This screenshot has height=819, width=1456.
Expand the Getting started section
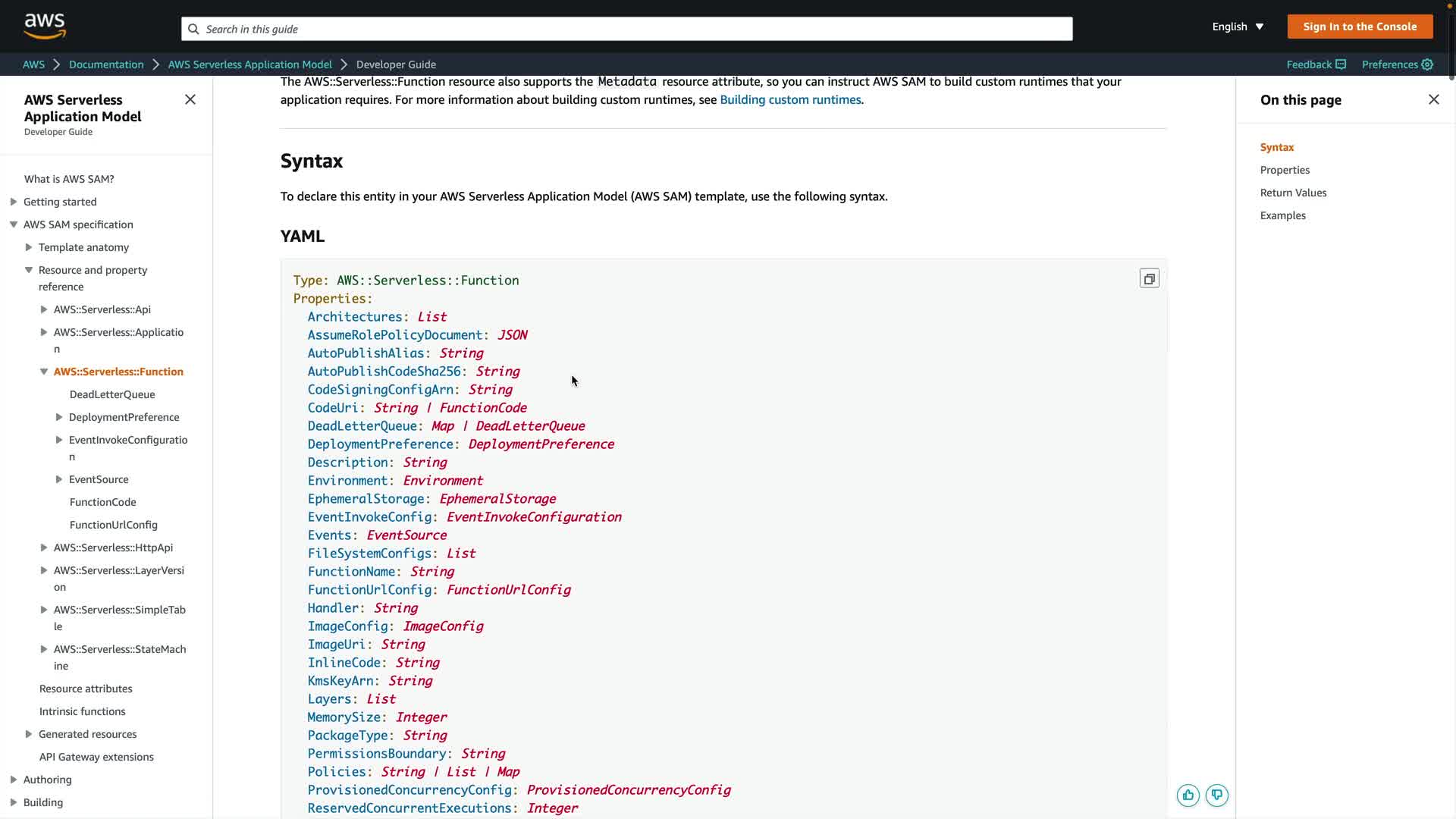[14, 202]
